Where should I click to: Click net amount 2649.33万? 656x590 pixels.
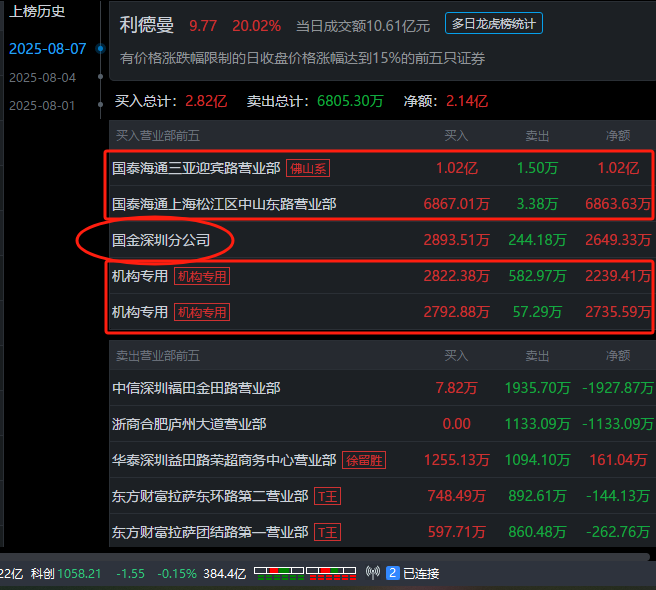coord(618,240)
